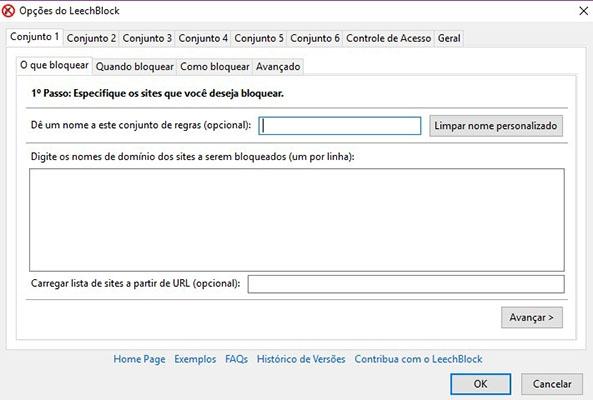Viewport: 593px width, 400px height.
Task: Click the rule set name field
Action: click(x=340, y=126)
